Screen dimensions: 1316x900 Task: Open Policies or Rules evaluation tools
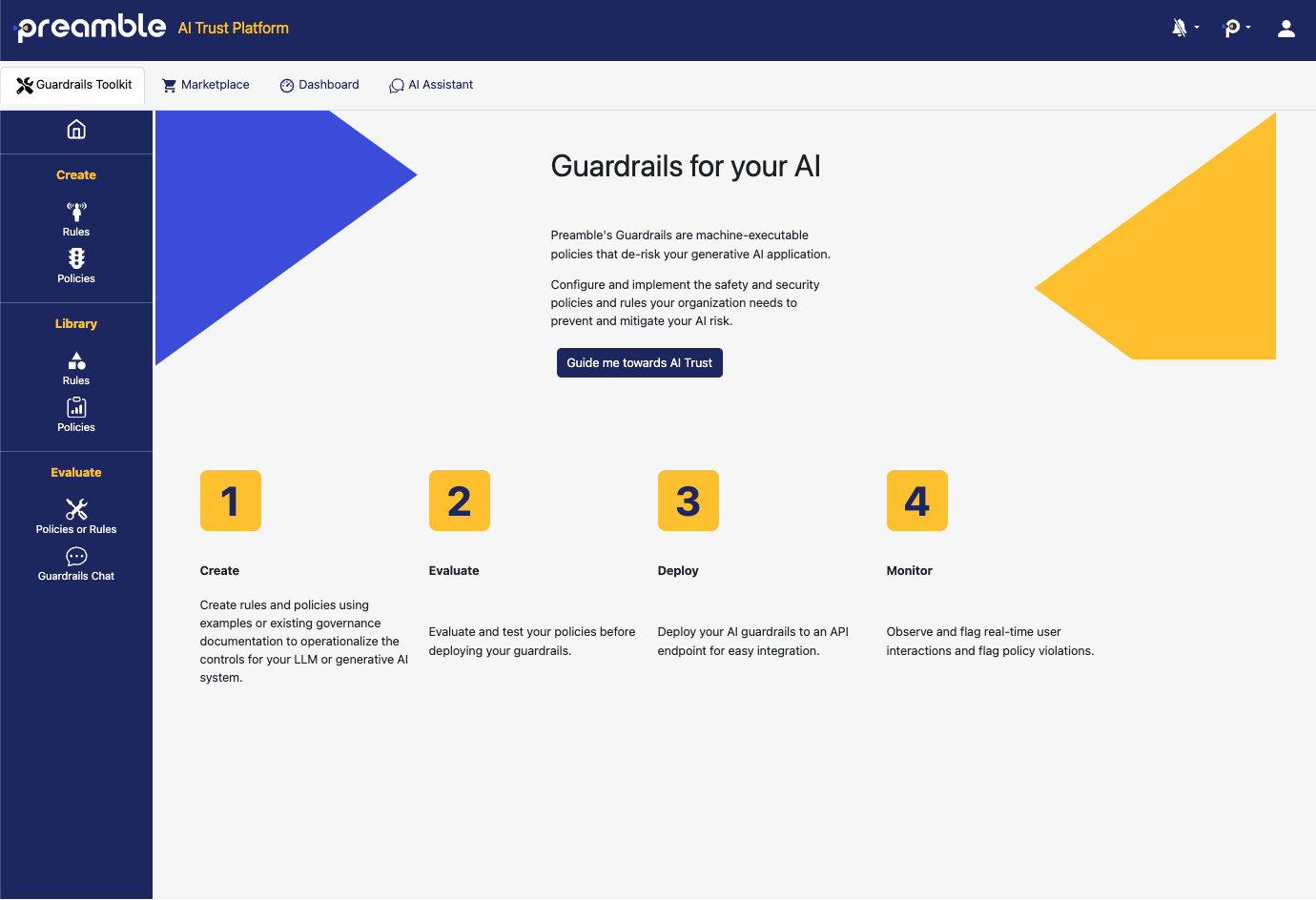point(76,516)
